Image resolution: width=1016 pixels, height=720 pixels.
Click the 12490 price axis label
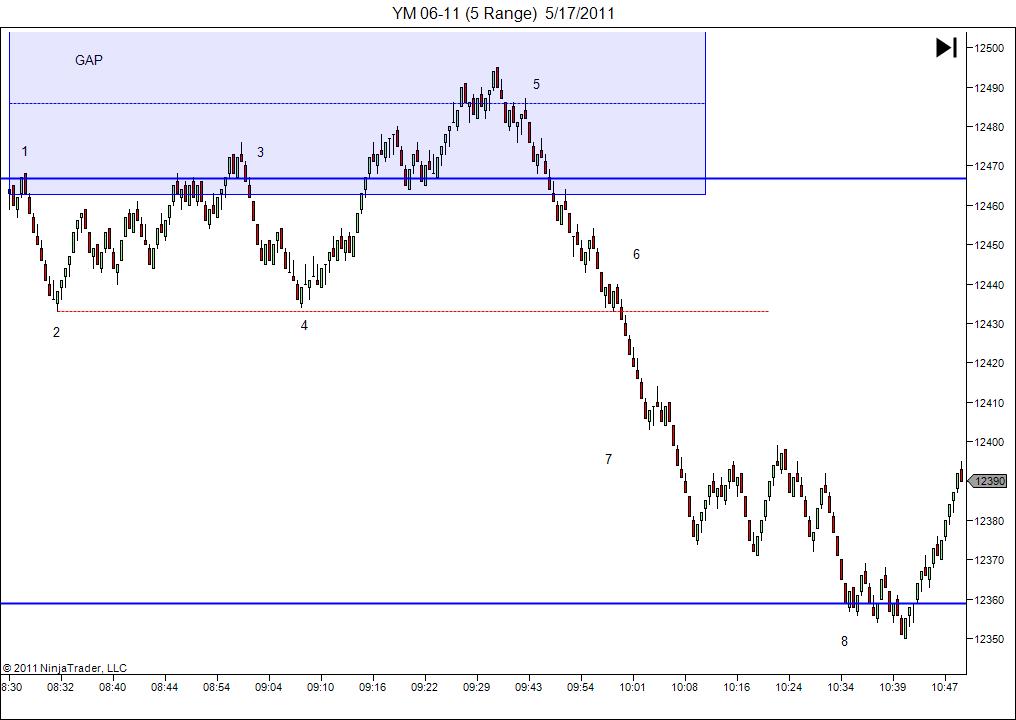(x=989, y=87)
